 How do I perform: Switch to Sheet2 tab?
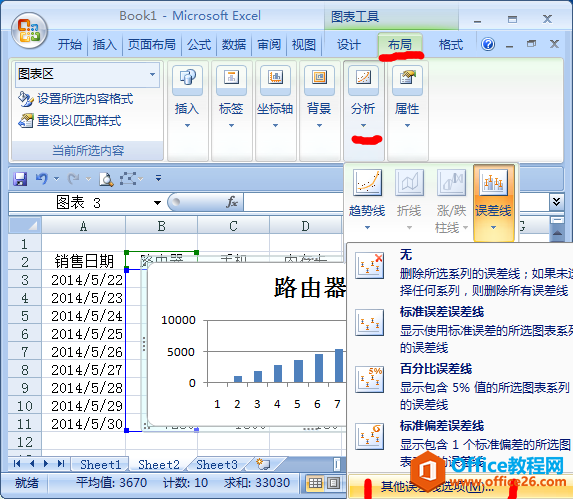[x=159, y=464]
